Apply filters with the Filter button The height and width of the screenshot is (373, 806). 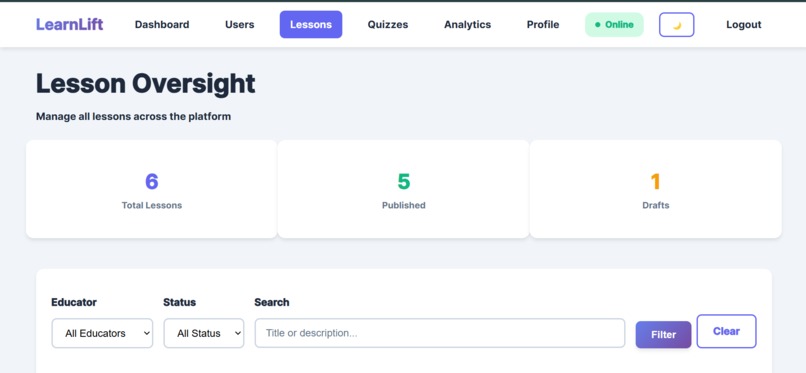click(664, 334)
